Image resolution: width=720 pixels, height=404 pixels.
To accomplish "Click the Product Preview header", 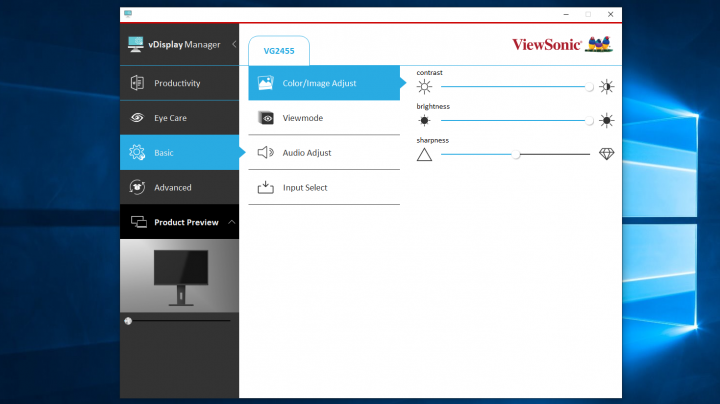I will tap(180, 222).
